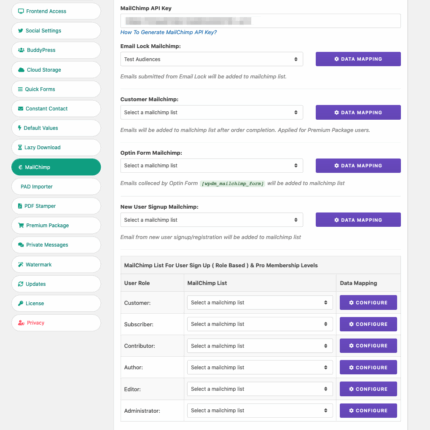This screenshot has height=430, width=430.
Task: Click Configure for the Editor role
Action: pyautogui.click(x=368, y=389)
